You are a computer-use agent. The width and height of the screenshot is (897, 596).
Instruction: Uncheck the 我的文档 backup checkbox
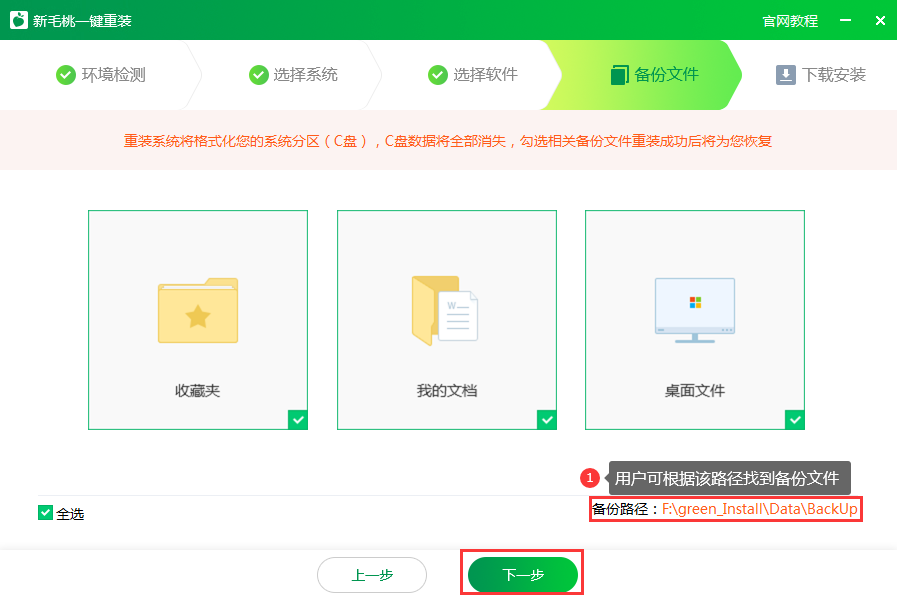(x=547, y=420)
